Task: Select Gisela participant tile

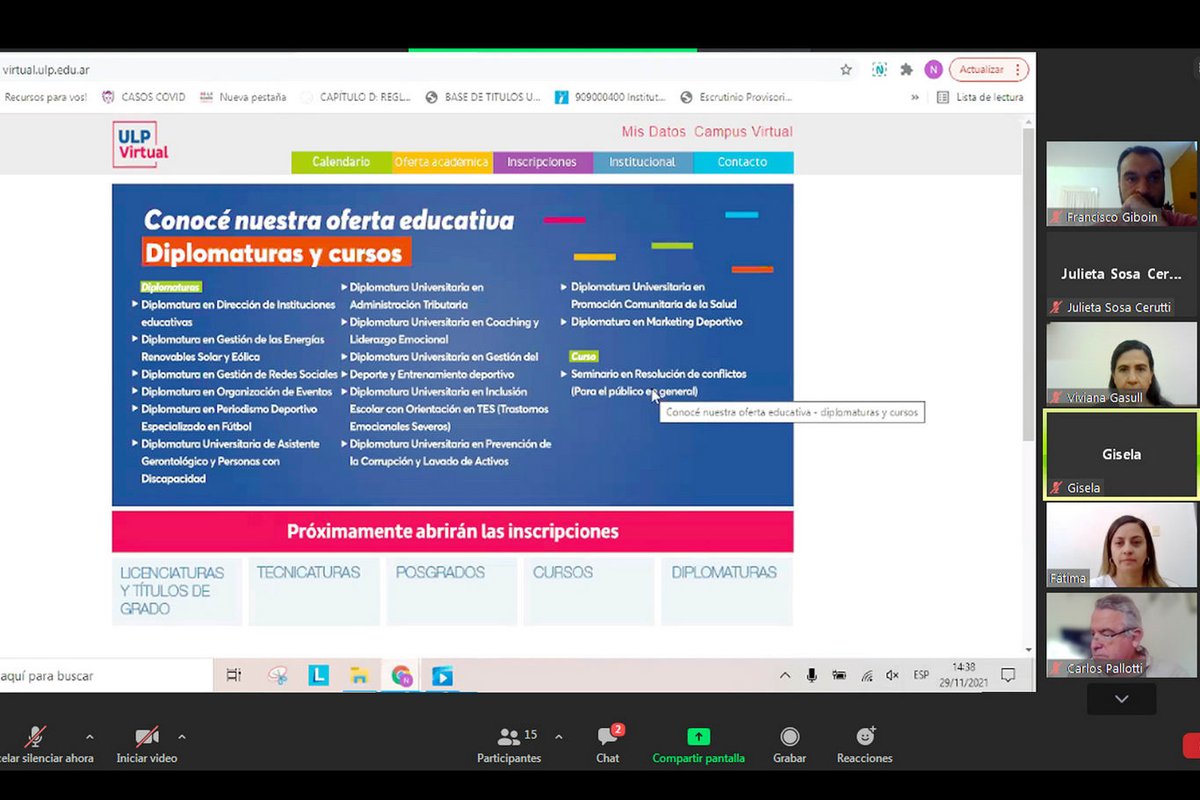Action: point(1121,455)
